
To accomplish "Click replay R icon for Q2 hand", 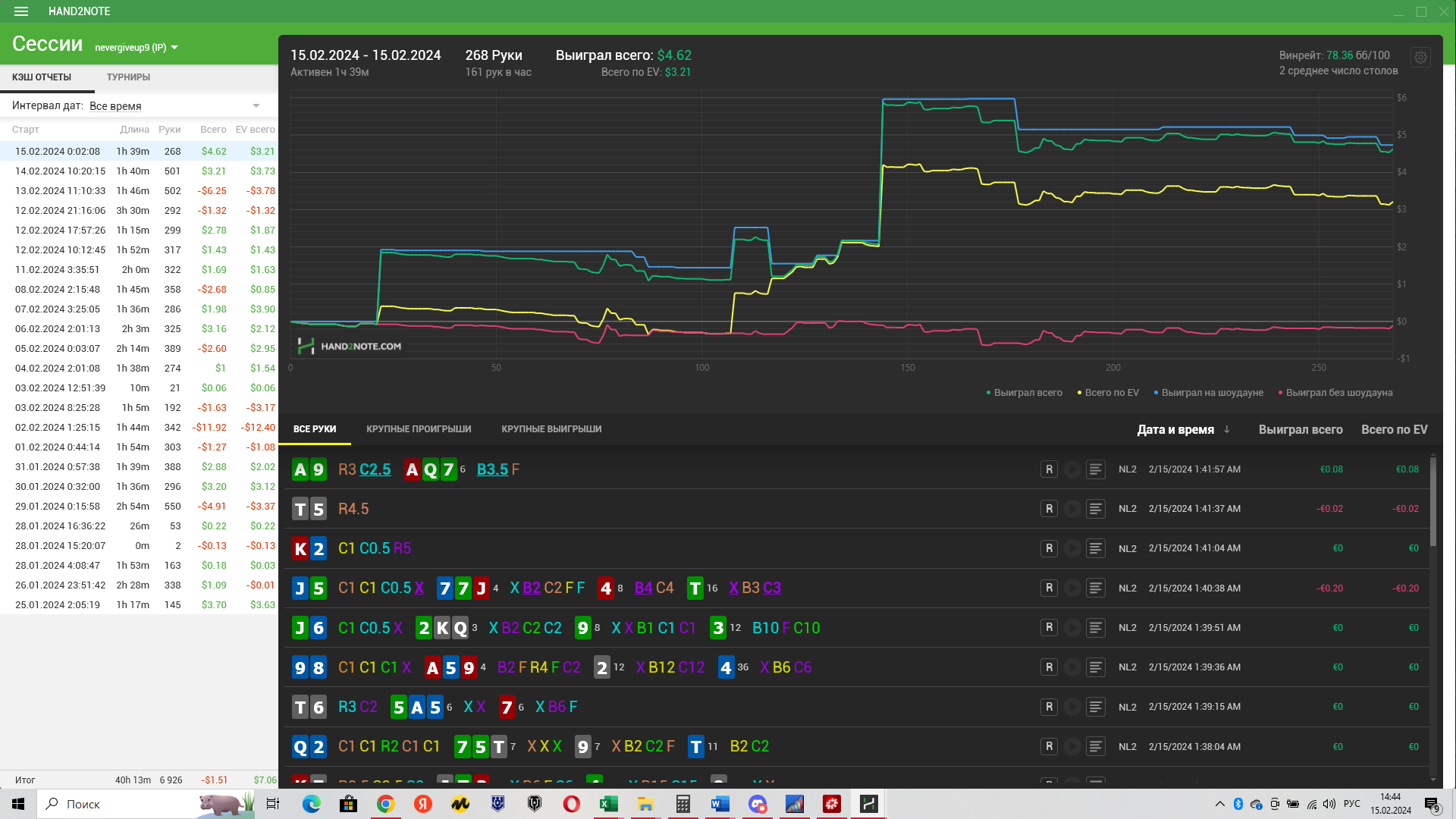I will coord(1049,746).
